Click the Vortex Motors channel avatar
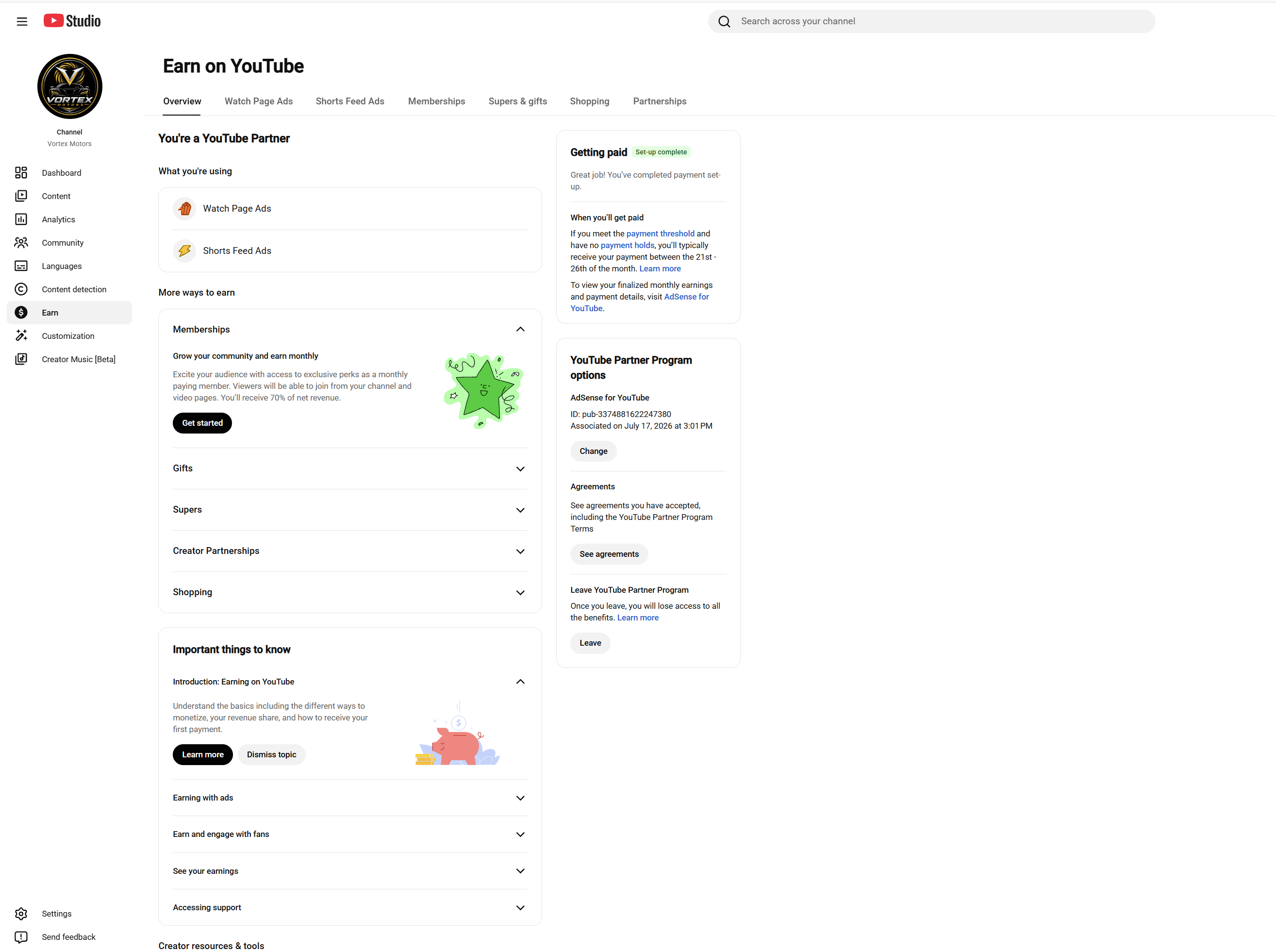1276x952 pixels. click(70, 86)
